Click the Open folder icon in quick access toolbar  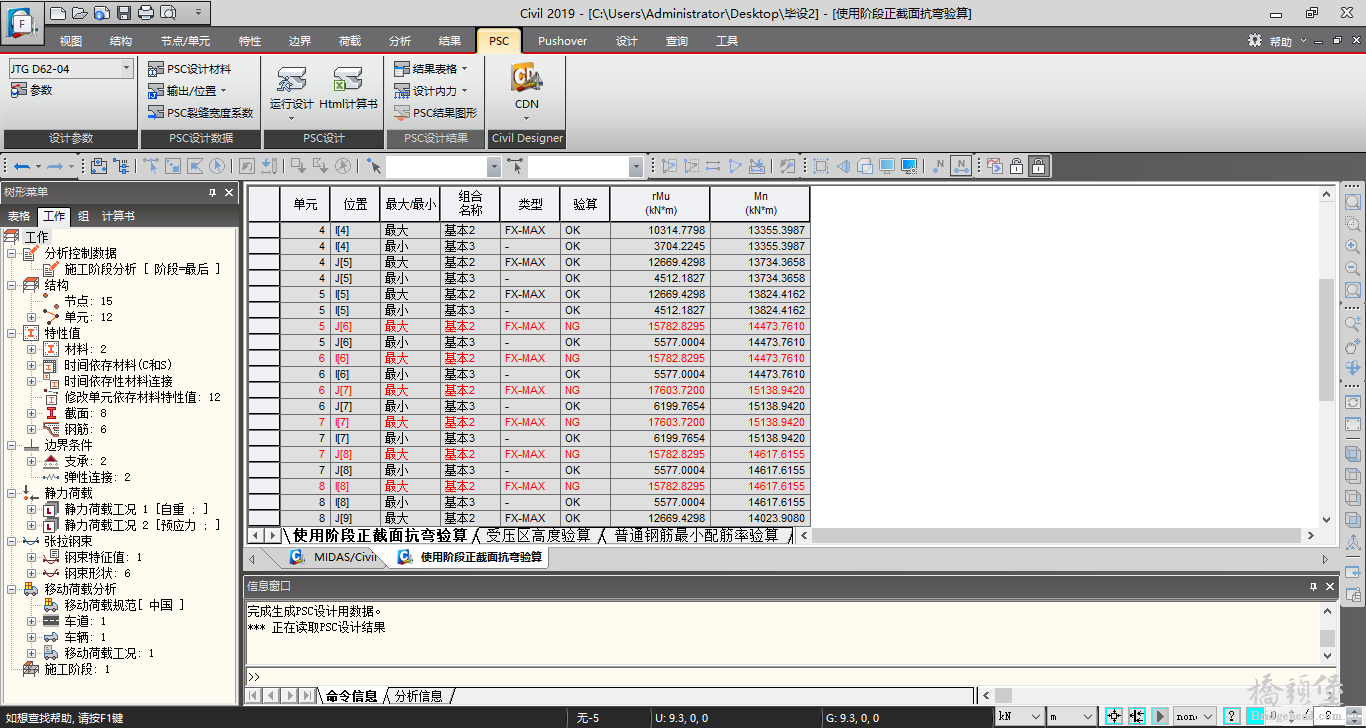[79, 13]
